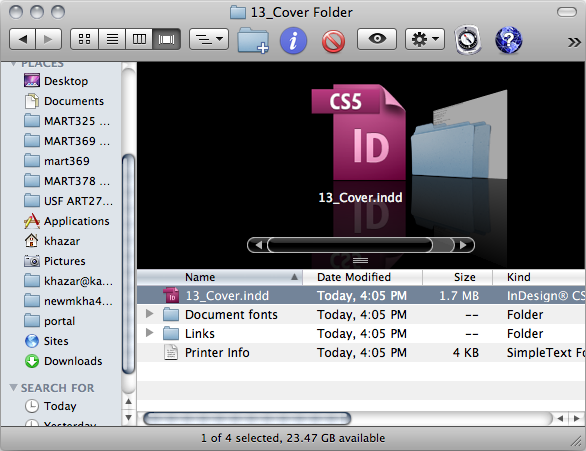Sort by the Name column header

point(220,277)
